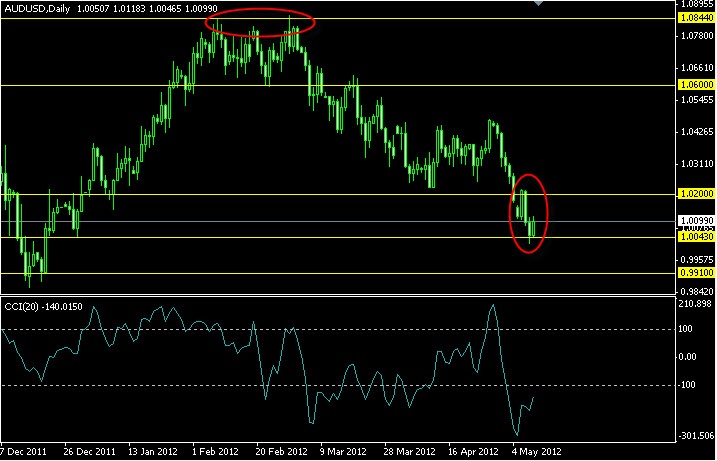
Task: Click the dashed 100 level line in CCI
Action: pos(337,329)
